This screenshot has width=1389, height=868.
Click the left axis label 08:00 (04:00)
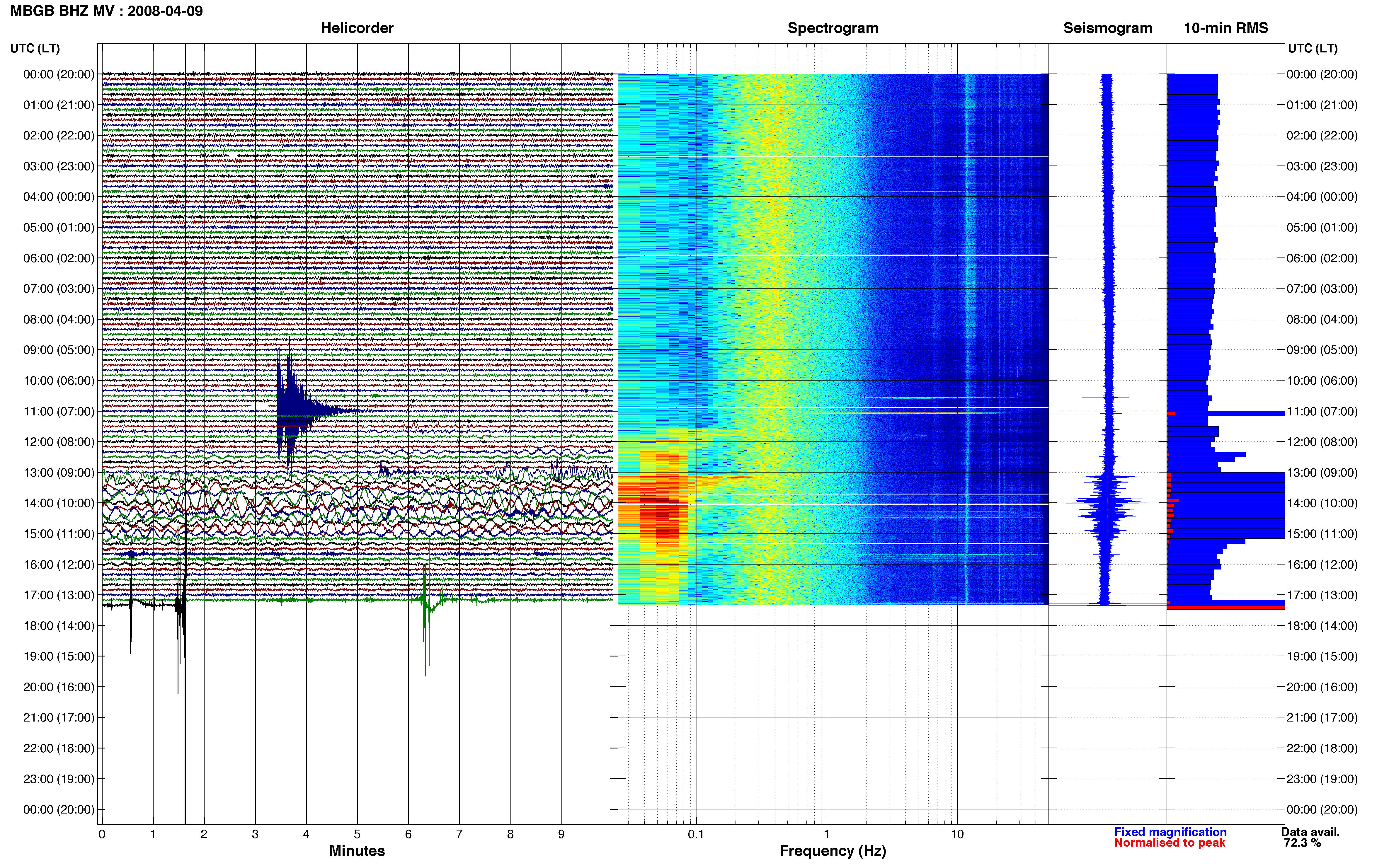click(59, 319)
